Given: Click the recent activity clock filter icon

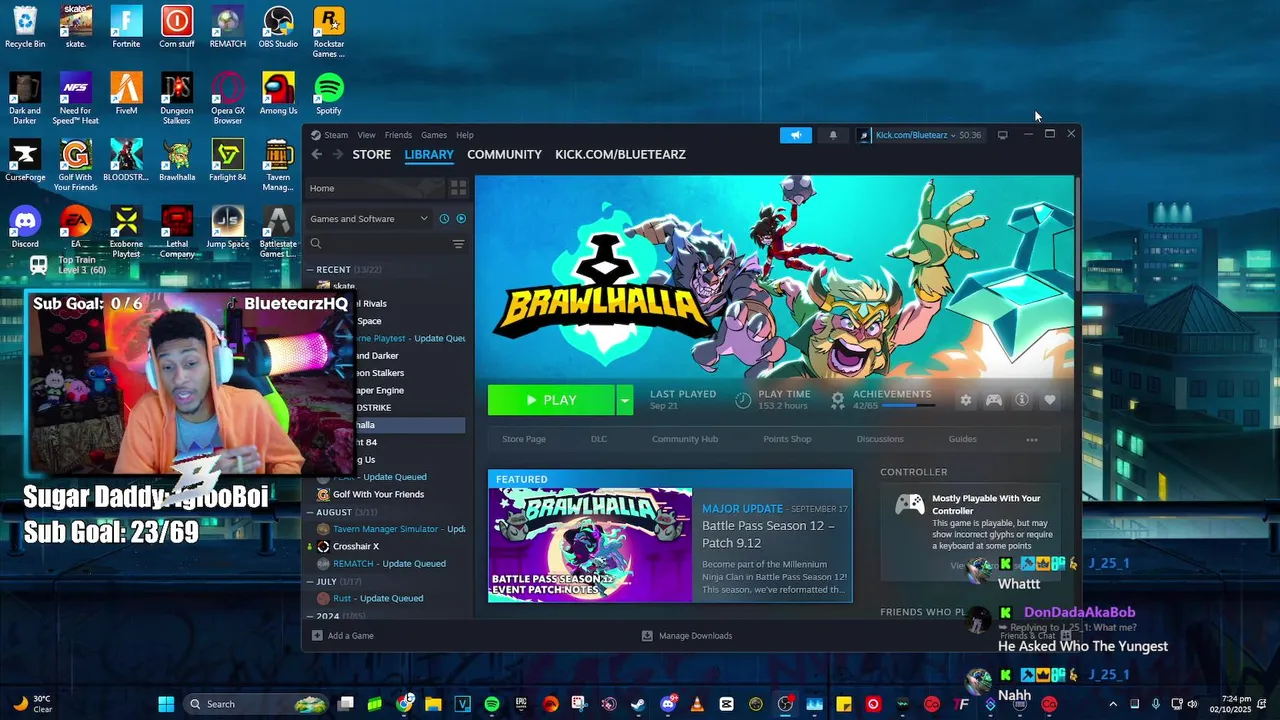Looking at the screenshot, I should 444,218.
